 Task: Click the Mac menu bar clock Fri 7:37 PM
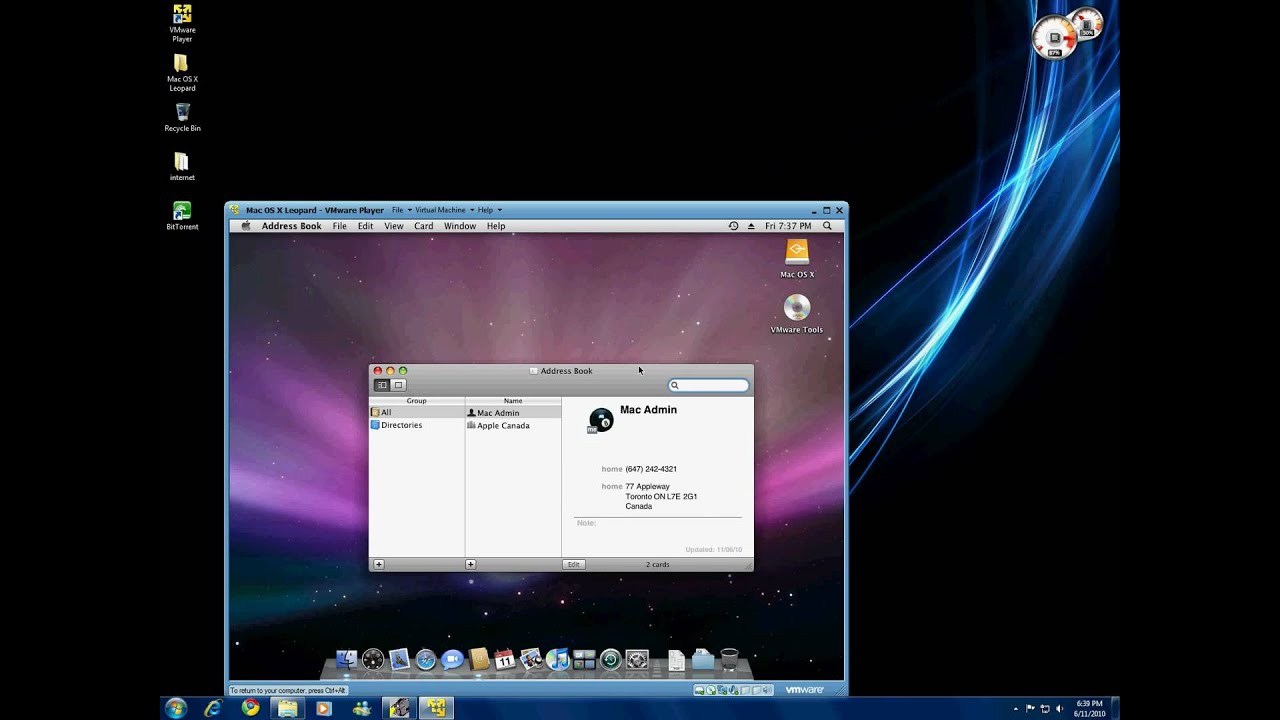tap(788, 226)
